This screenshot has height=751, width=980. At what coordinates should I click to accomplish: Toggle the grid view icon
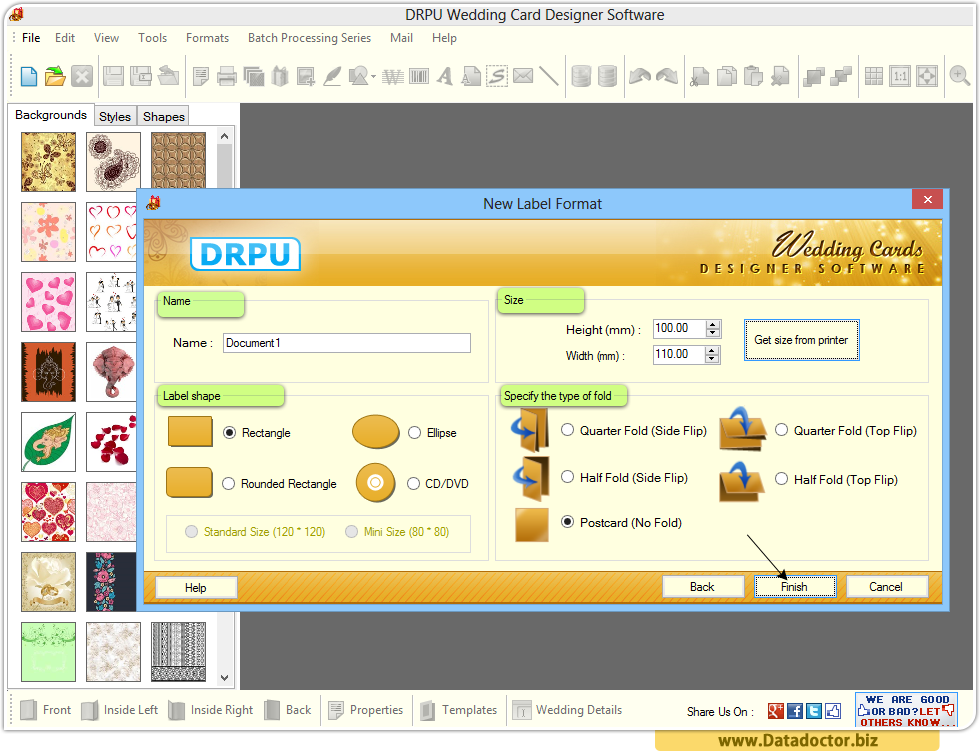pos(874,77)
